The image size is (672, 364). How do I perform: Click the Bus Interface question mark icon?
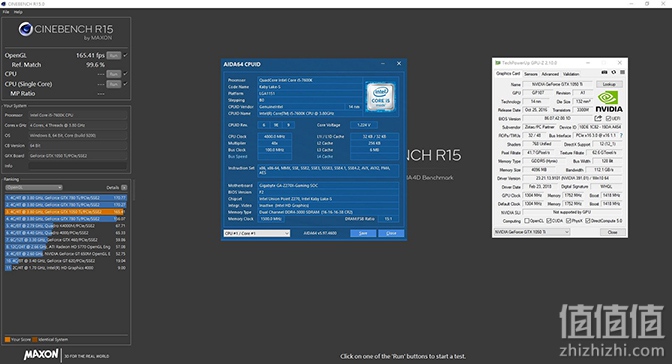(x=621, y=135)
